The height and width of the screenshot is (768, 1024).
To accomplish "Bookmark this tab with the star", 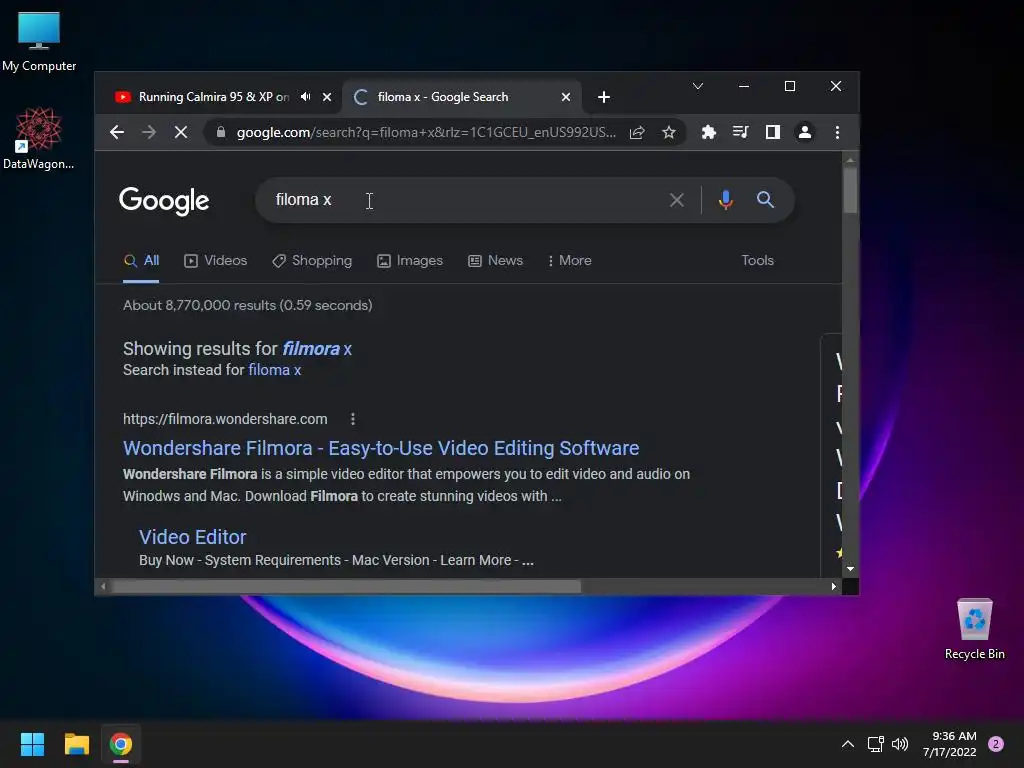I will (x=669, y=133).
